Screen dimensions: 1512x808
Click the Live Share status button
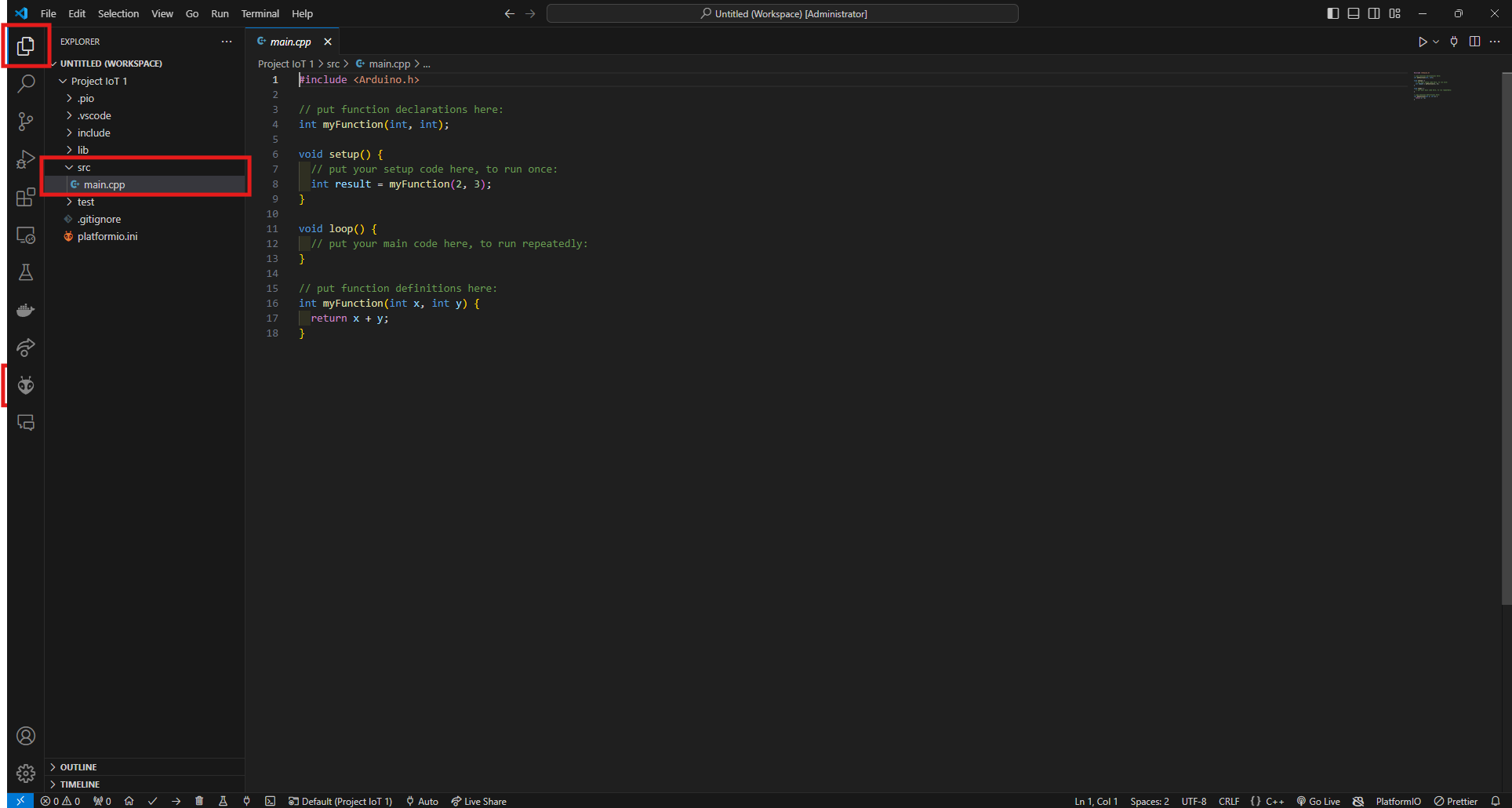click(x=479, y=801)
